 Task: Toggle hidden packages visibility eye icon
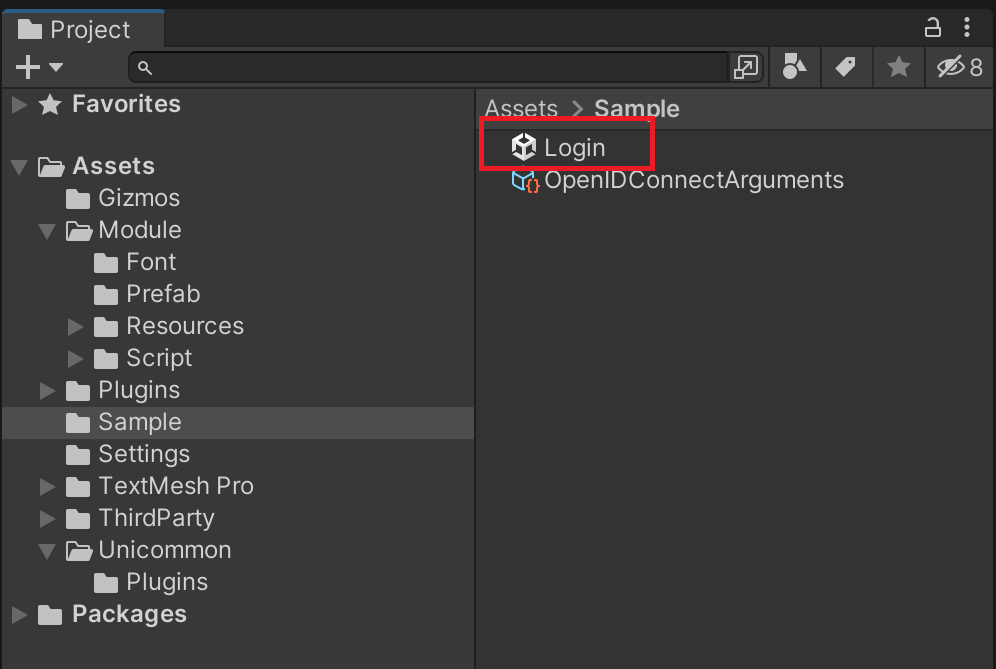(x=958, y=67)
